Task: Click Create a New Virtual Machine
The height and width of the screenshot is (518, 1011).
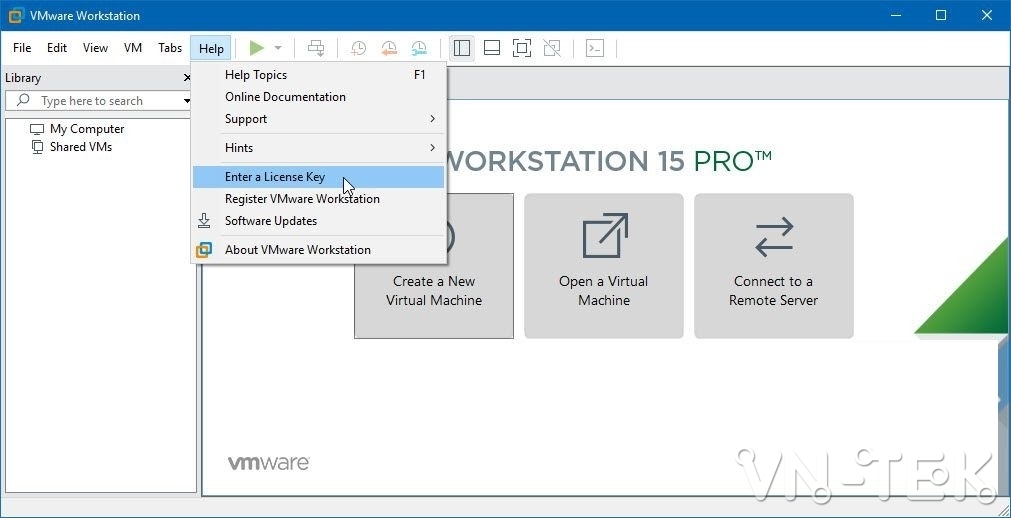Action: (434, 266)
